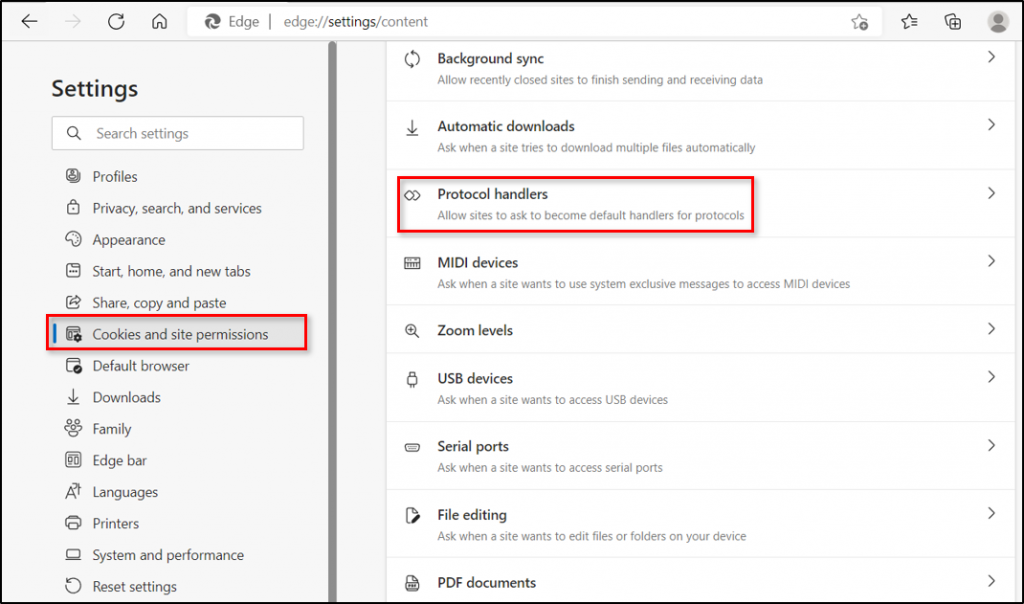Image resolution: width=1024 pixels, height=604 pixels.
Task: Expand the MIDI devices chevron
Action: click(x=991, y=261)
